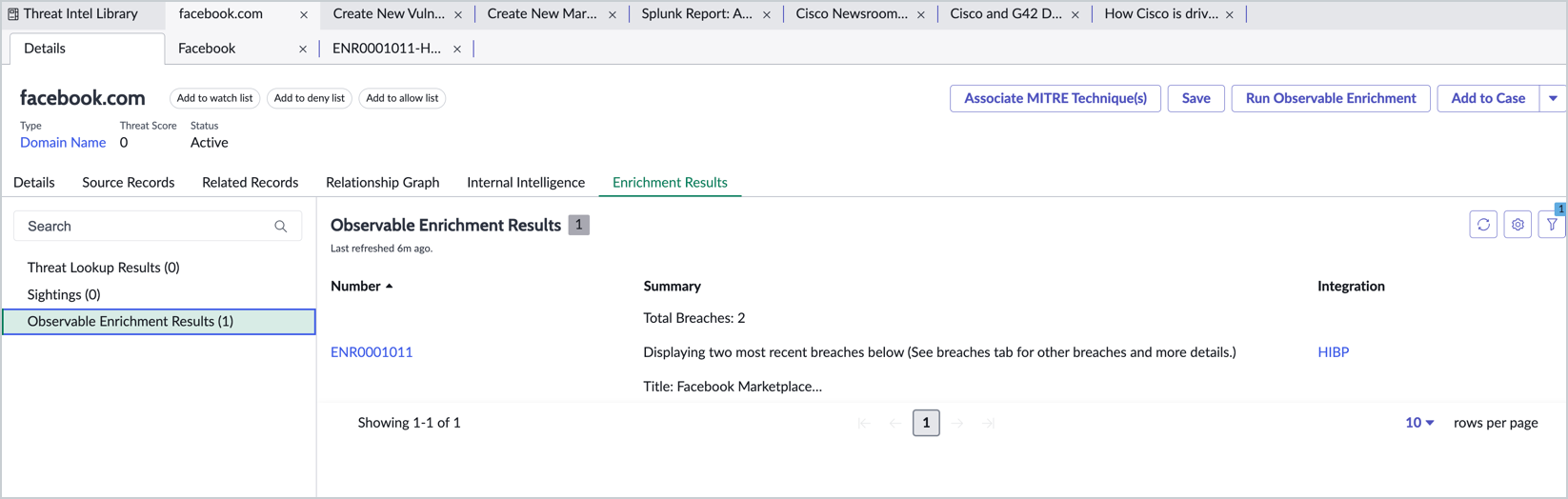This screenshot has width=1568, height=499.
Task: Close the Splunk Report tab
Action: [767, 15]
